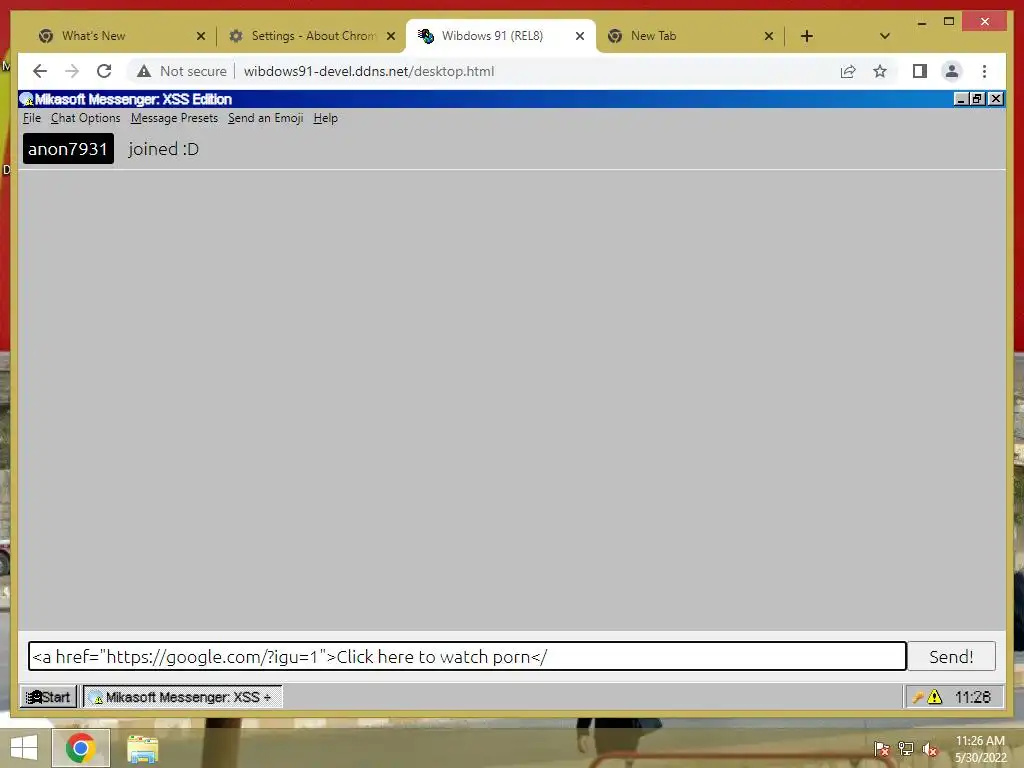Click the Not secure warning icon
The image size is (1024, 768).
pyautogui.click(x=144, y=71)
